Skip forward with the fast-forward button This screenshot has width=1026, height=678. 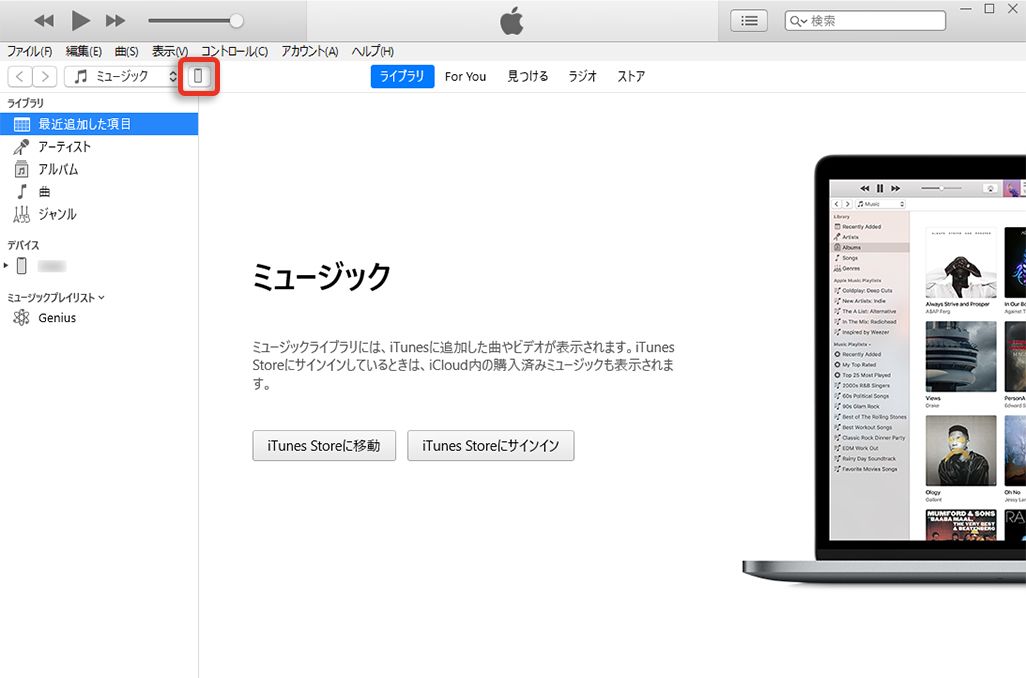pyautogui.click(x=115, y=21)
